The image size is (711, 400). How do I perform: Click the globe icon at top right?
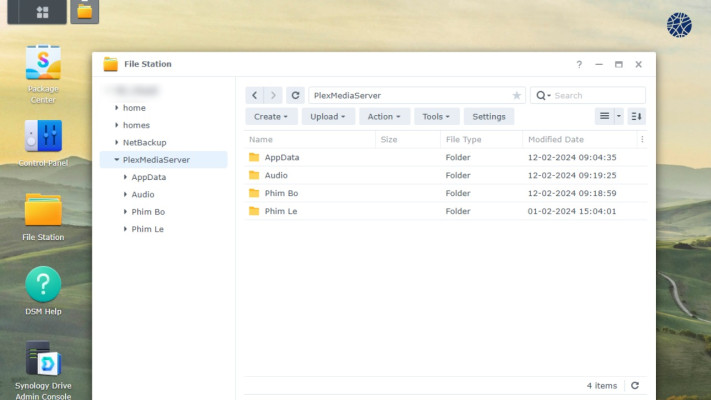click(679, 24)
